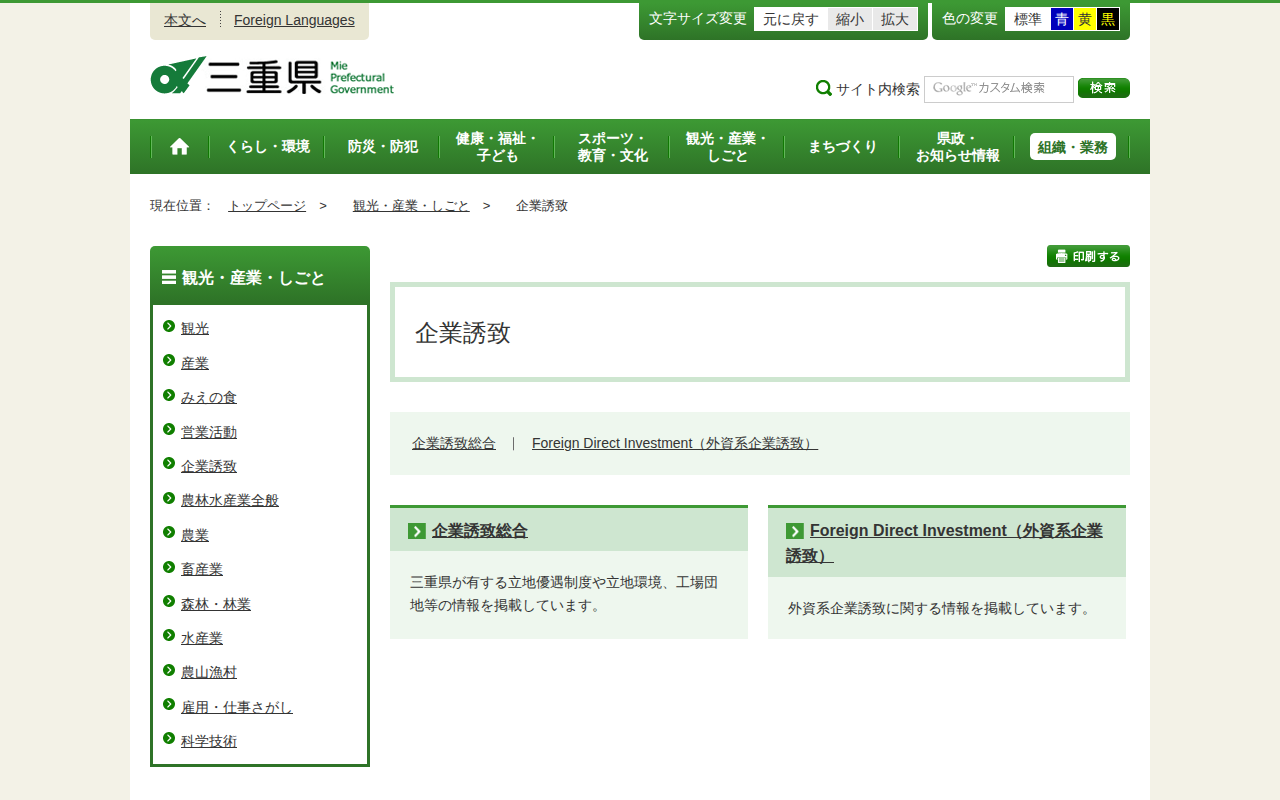This screenshot has width=1280, height=800.
Task: Enlarge text size with 拡大 button
Action: [x=895, y=19]
